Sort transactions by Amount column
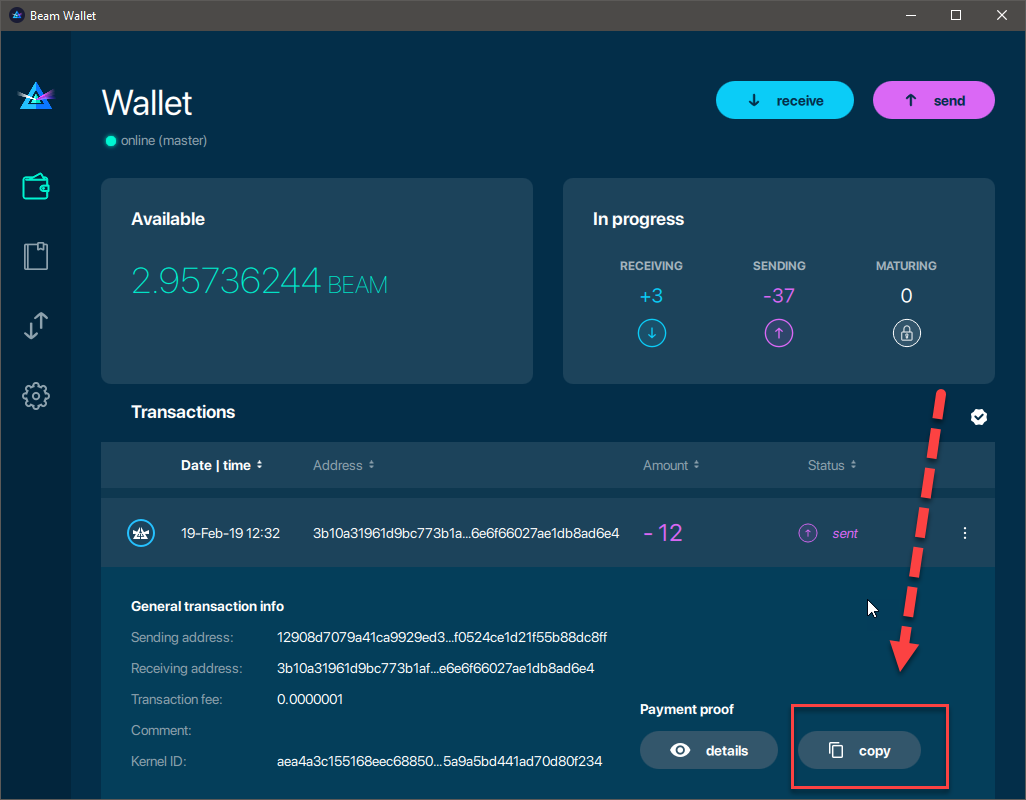1026x800 pixels. [670, 465]
